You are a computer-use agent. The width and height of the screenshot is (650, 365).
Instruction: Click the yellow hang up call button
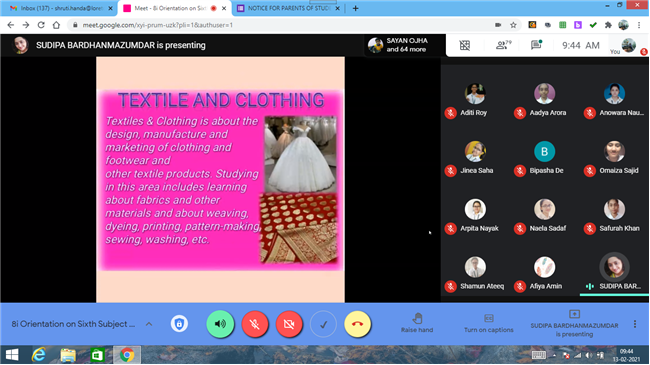tap(357, 324)
